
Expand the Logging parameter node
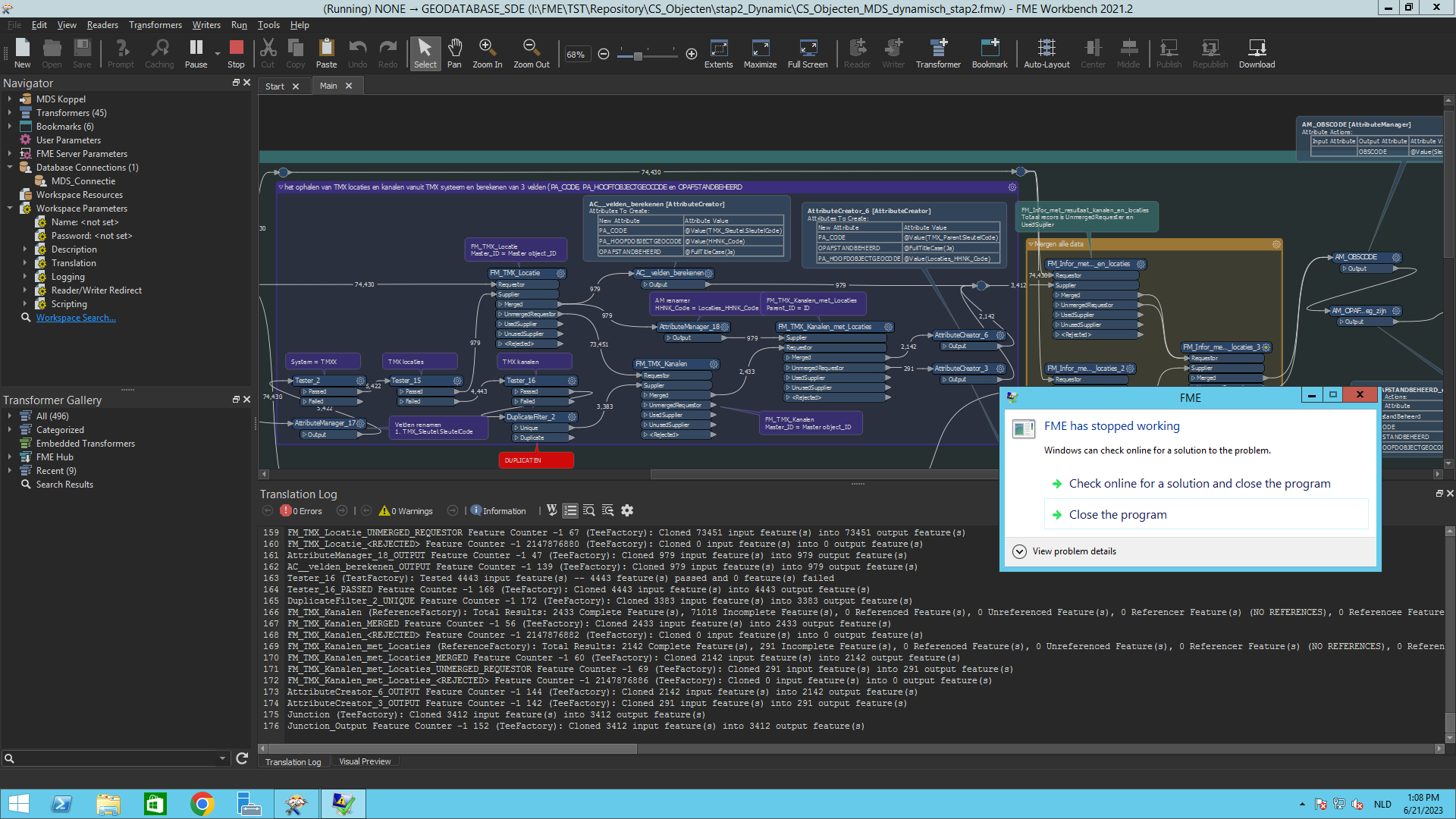[25, 277]
